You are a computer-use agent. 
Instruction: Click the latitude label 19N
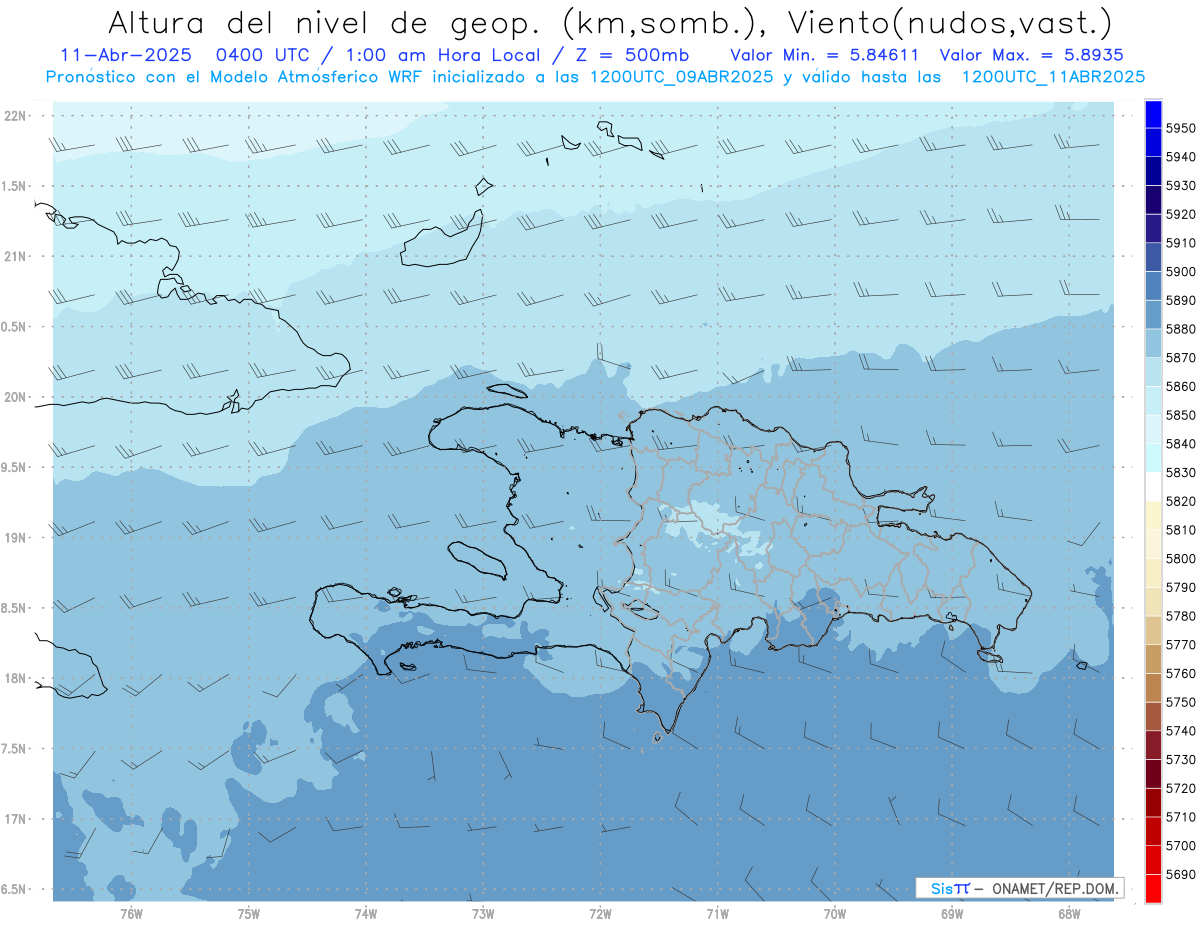tap(15, 538)
